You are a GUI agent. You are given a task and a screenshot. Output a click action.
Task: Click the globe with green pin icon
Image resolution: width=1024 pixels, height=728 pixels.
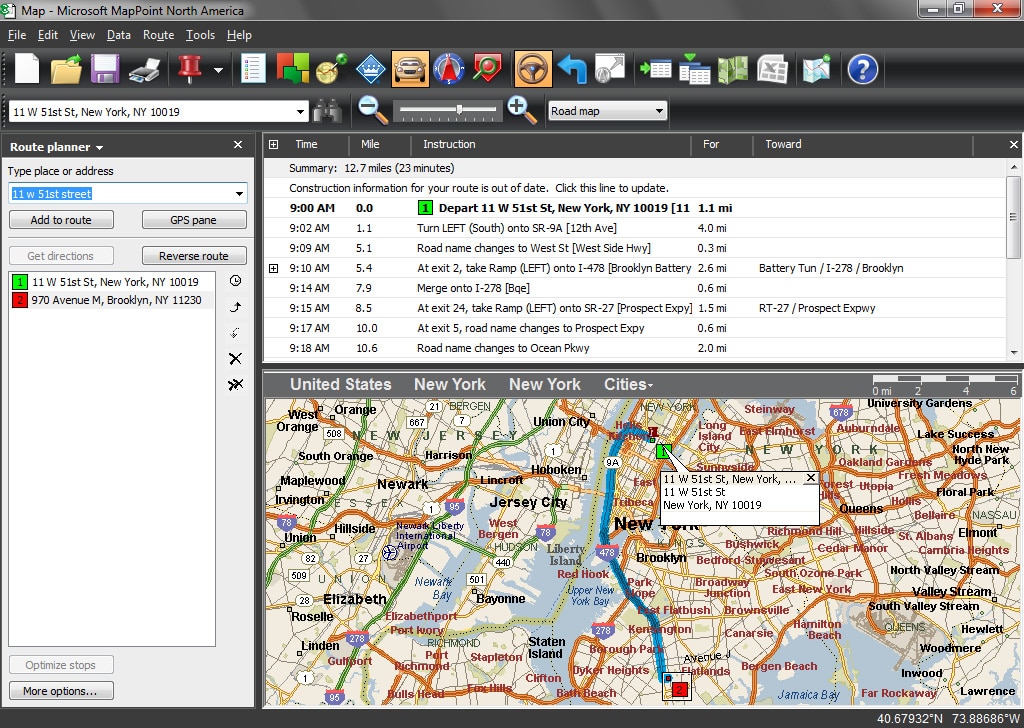click(332, 69)
